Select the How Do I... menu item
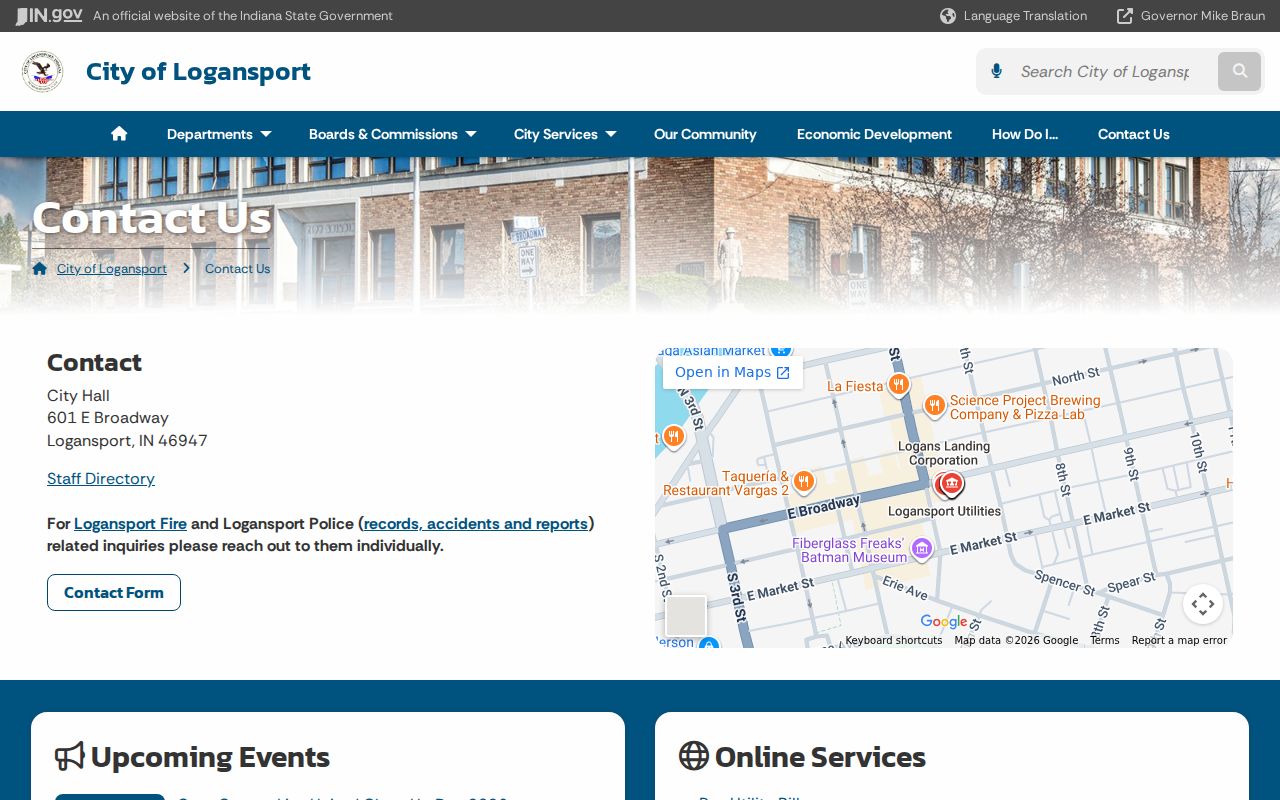The width and height of the screenshot is (1280, 800). point(1025,134)
